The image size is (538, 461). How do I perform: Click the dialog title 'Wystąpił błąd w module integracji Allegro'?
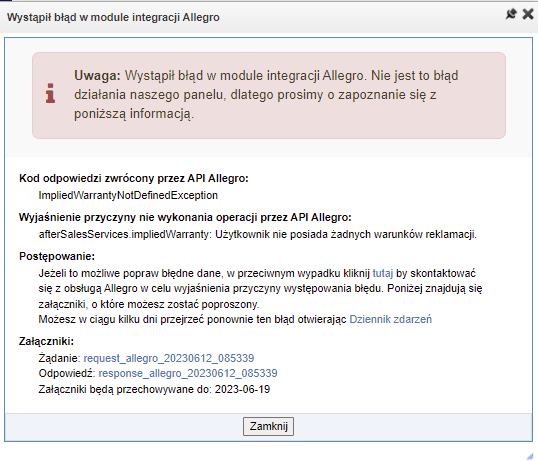pos(113,17)
